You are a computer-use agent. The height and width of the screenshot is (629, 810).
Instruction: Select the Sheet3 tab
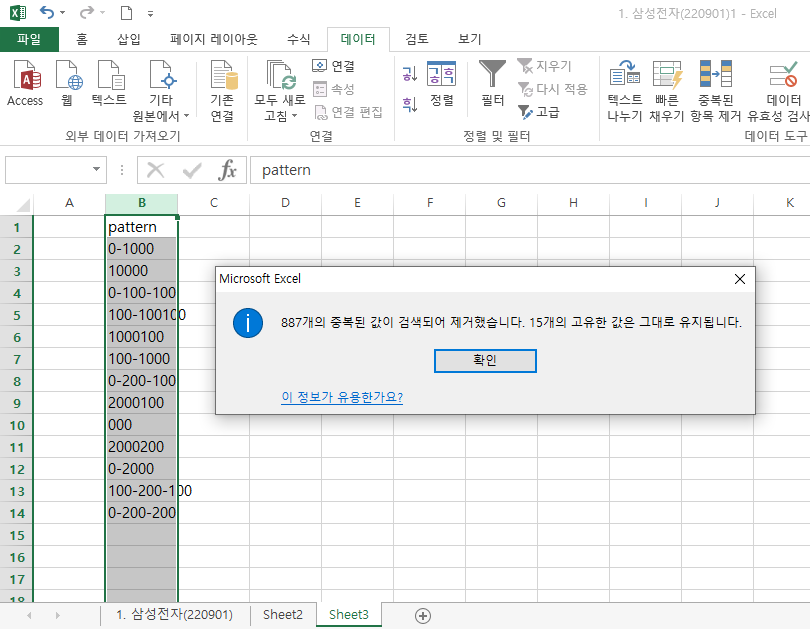coord(349,615)
